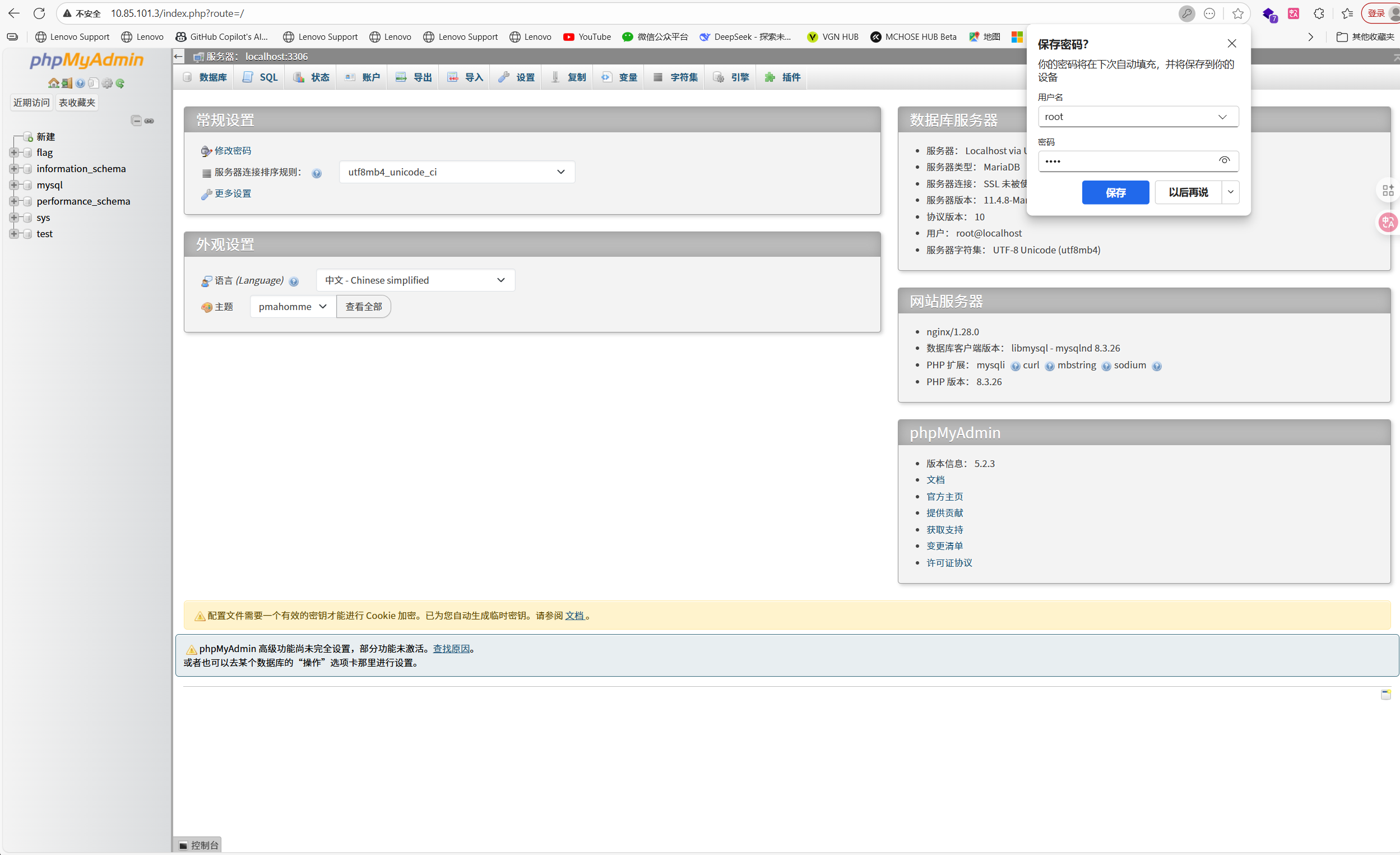Reveal password with the eye icon

tap(1224, 161)
